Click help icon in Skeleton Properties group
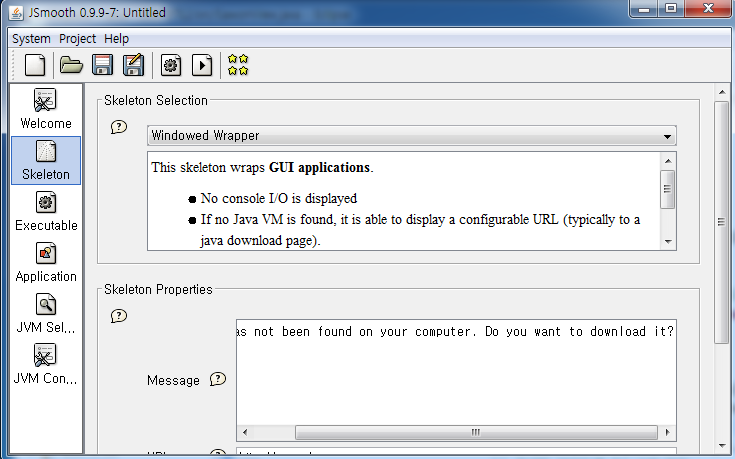 tap(119, 316)
